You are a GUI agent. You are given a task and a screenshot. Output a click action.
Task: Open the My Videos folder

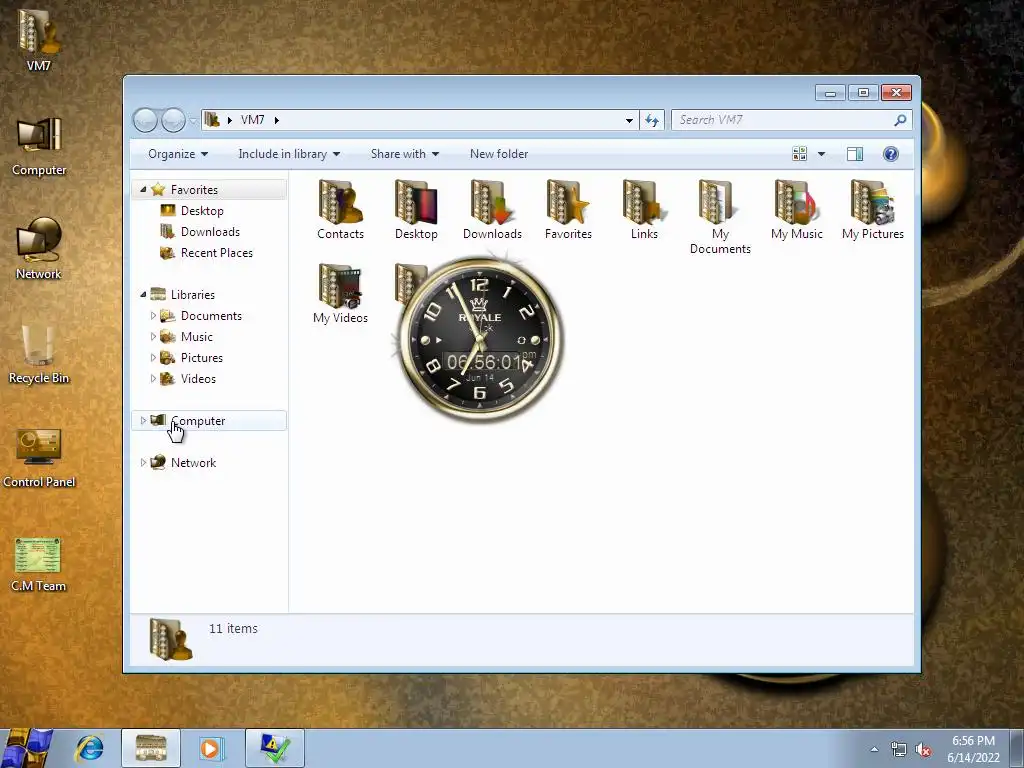(340, 294)
